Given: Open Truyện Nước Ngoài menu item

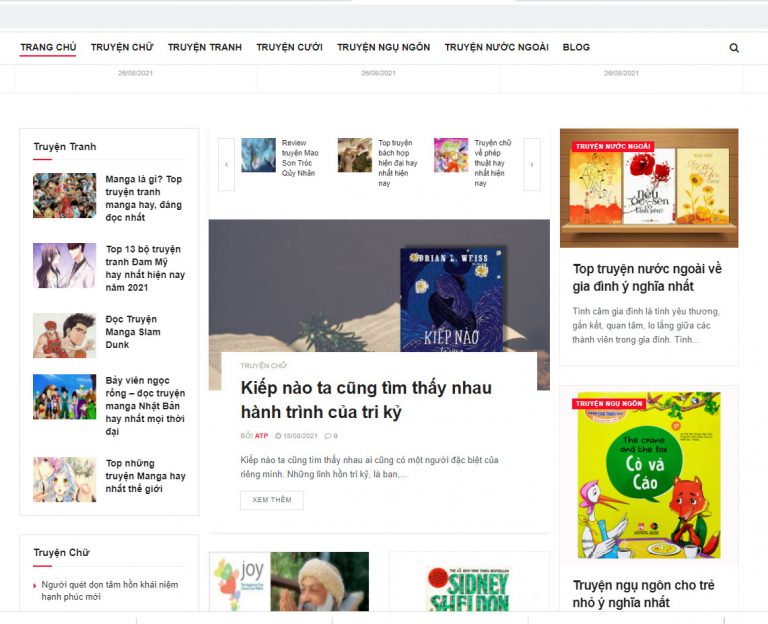Looking at the screenshot, I should (496, 47).
